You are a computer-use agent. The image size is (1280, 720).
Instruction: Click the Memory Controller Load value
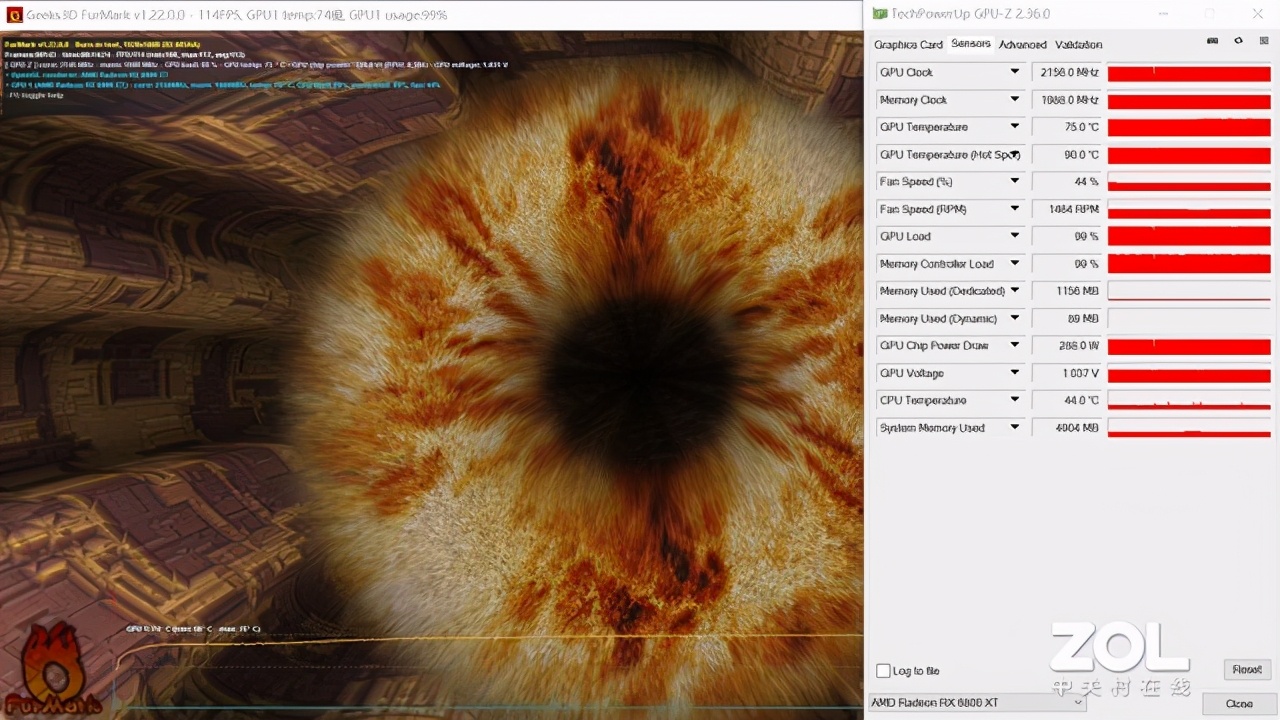[x=1066, y=264]
